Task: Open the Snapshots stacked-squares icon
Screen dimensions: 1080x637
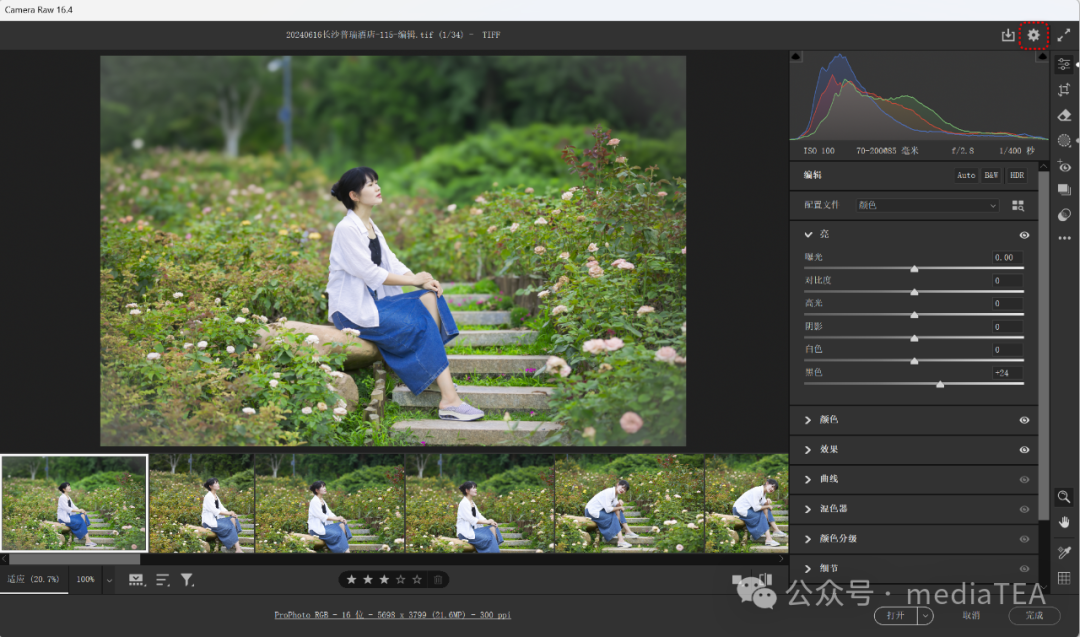Action: coord(1064,190)
